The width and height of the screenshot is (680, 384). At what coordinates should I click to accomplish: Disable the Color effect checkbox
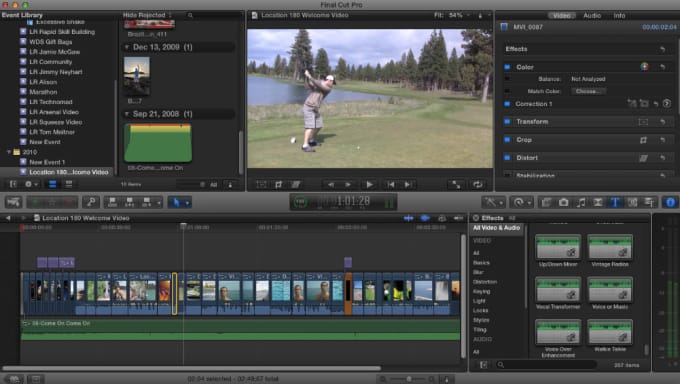507,67
